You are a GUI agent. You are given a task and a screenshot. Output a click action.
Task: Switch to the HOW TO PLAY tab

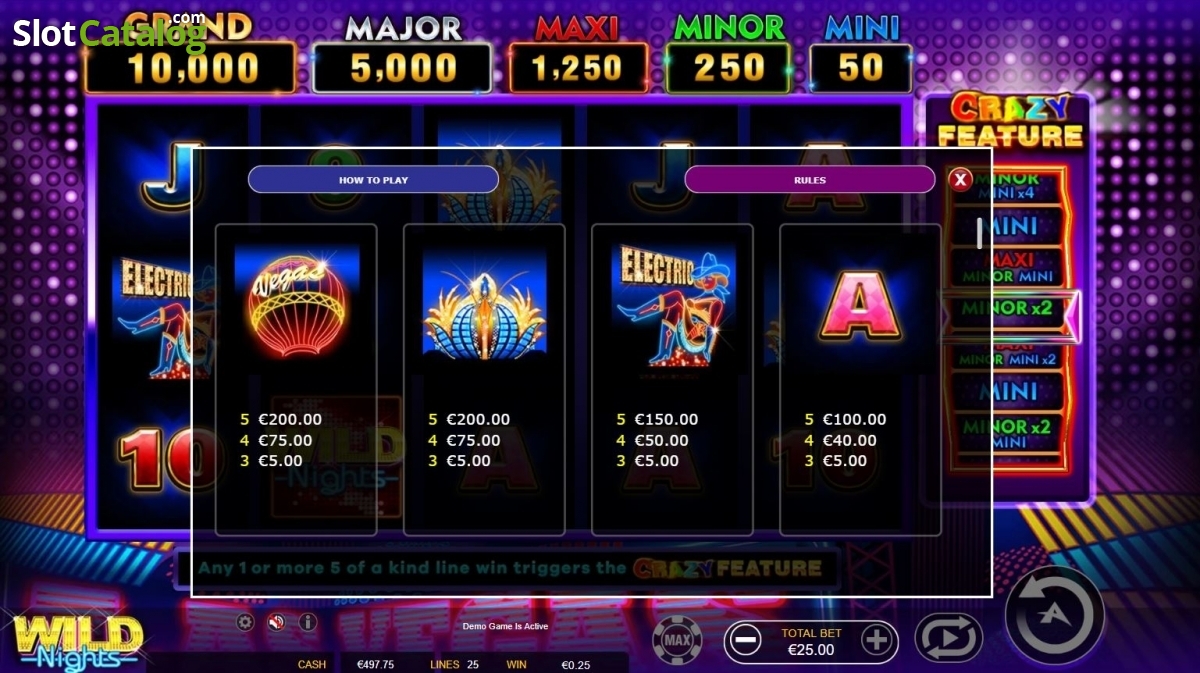(373, 180)
